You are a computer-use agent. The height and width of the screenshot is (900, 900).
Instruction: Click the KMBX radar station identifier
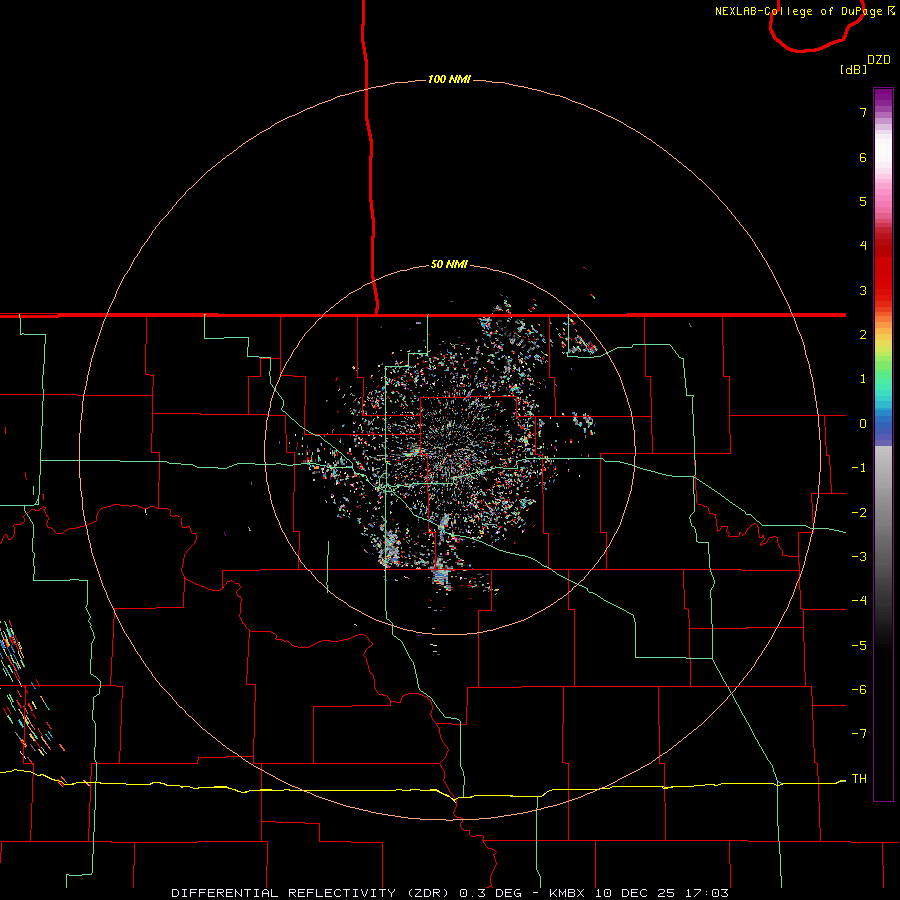567,893
